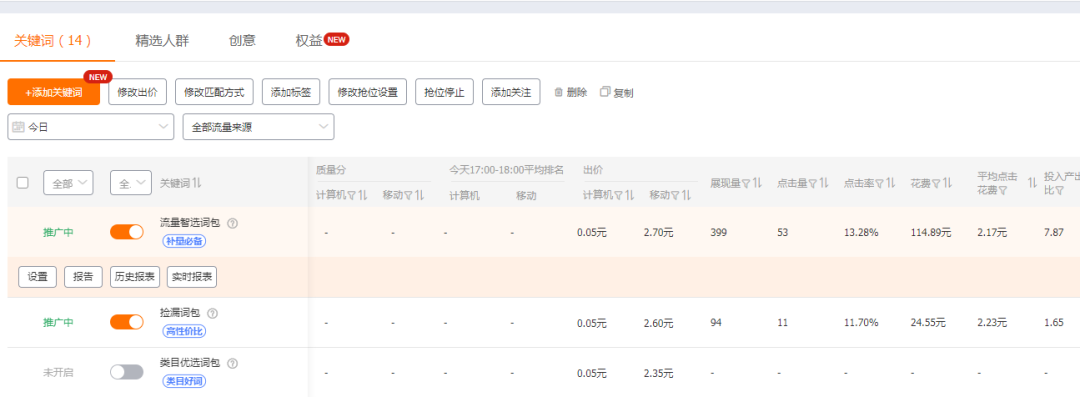Filter 点击率 column with funnel icon
The image size is (1080, 397).
coord(880,183)
